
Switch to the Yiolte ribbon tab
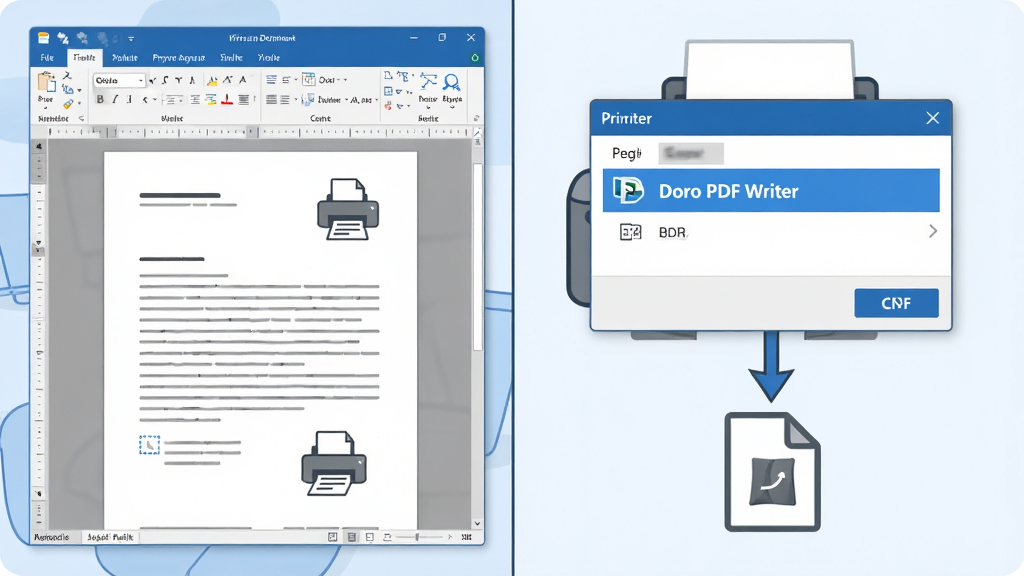click(268, 57)
